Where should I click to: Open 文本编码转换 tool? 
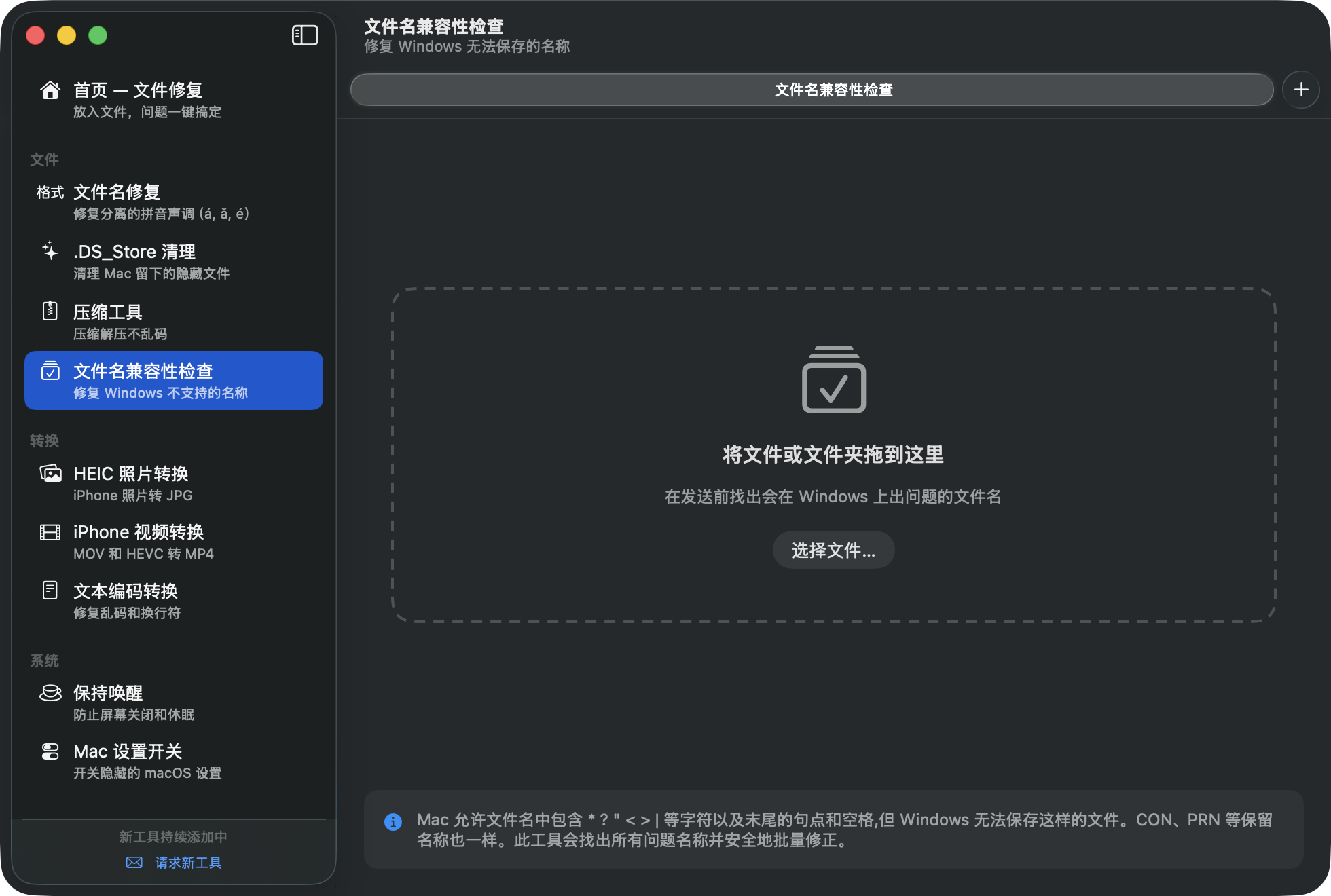coord(174,601)
